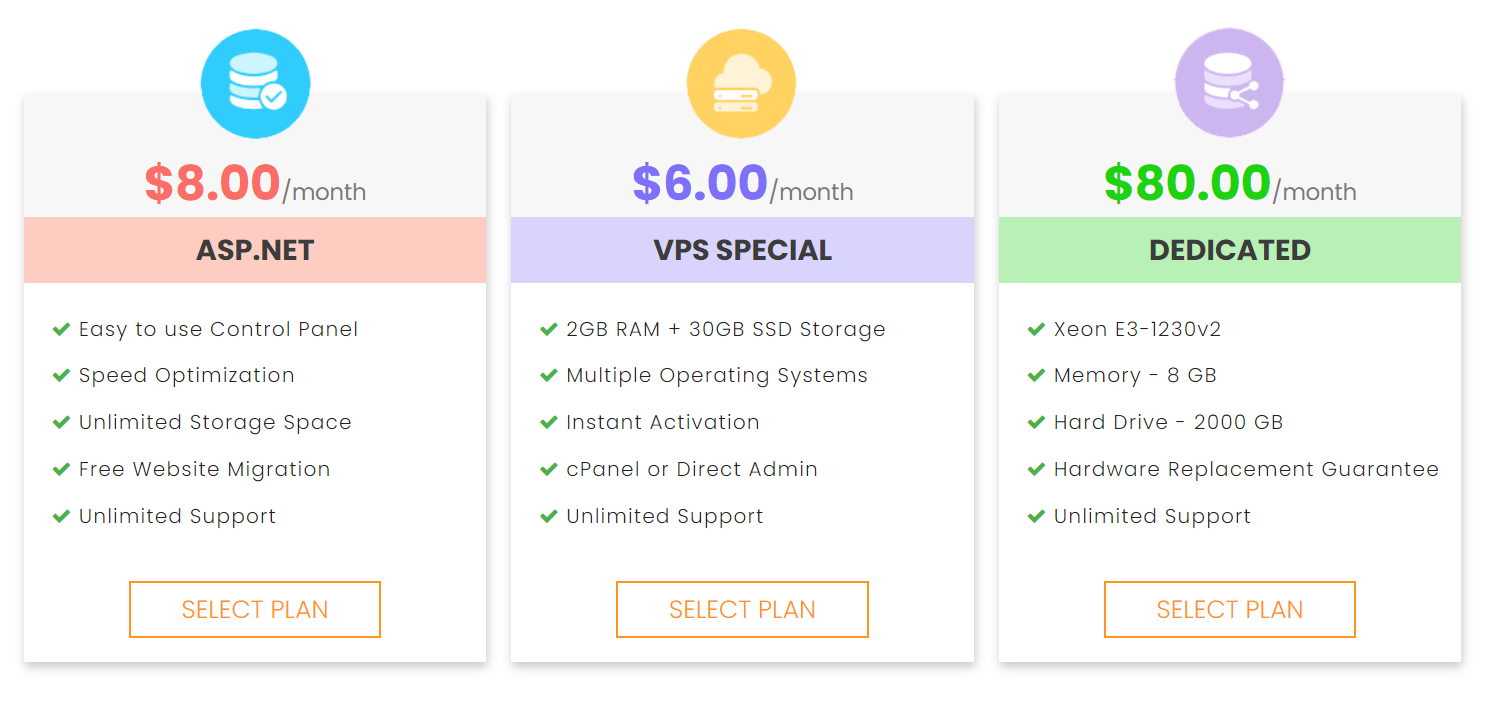Click the blue database icon above ASP.NET

click(x=255, y=83)
